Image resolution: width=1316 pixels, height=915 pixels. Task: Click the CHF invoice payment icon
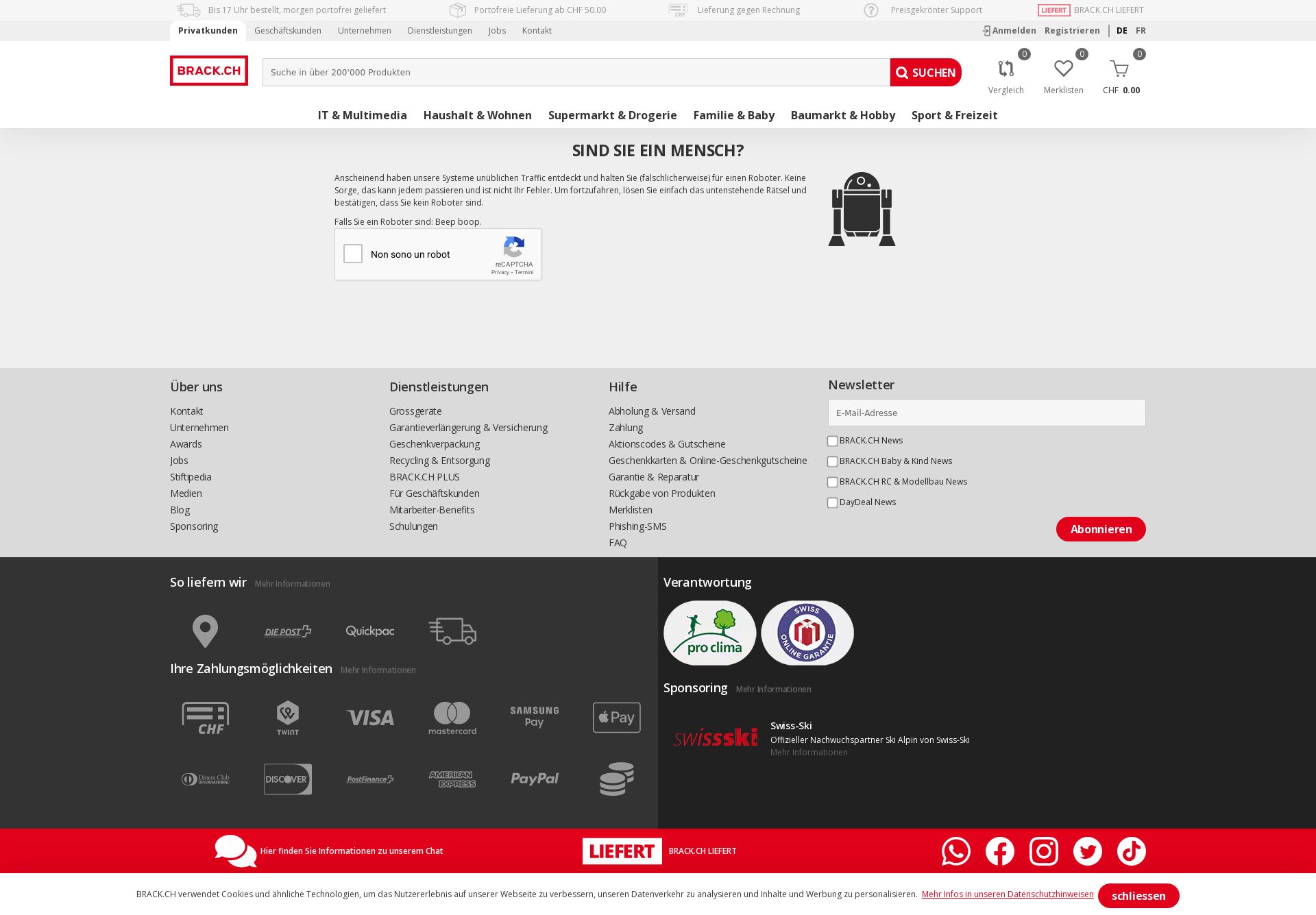click(x=206, y=718)
